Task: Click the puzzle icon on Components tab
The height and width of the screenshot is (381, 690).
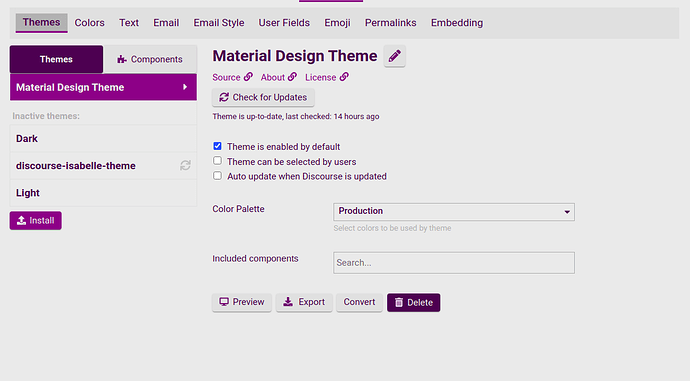Action: point(122,59)
